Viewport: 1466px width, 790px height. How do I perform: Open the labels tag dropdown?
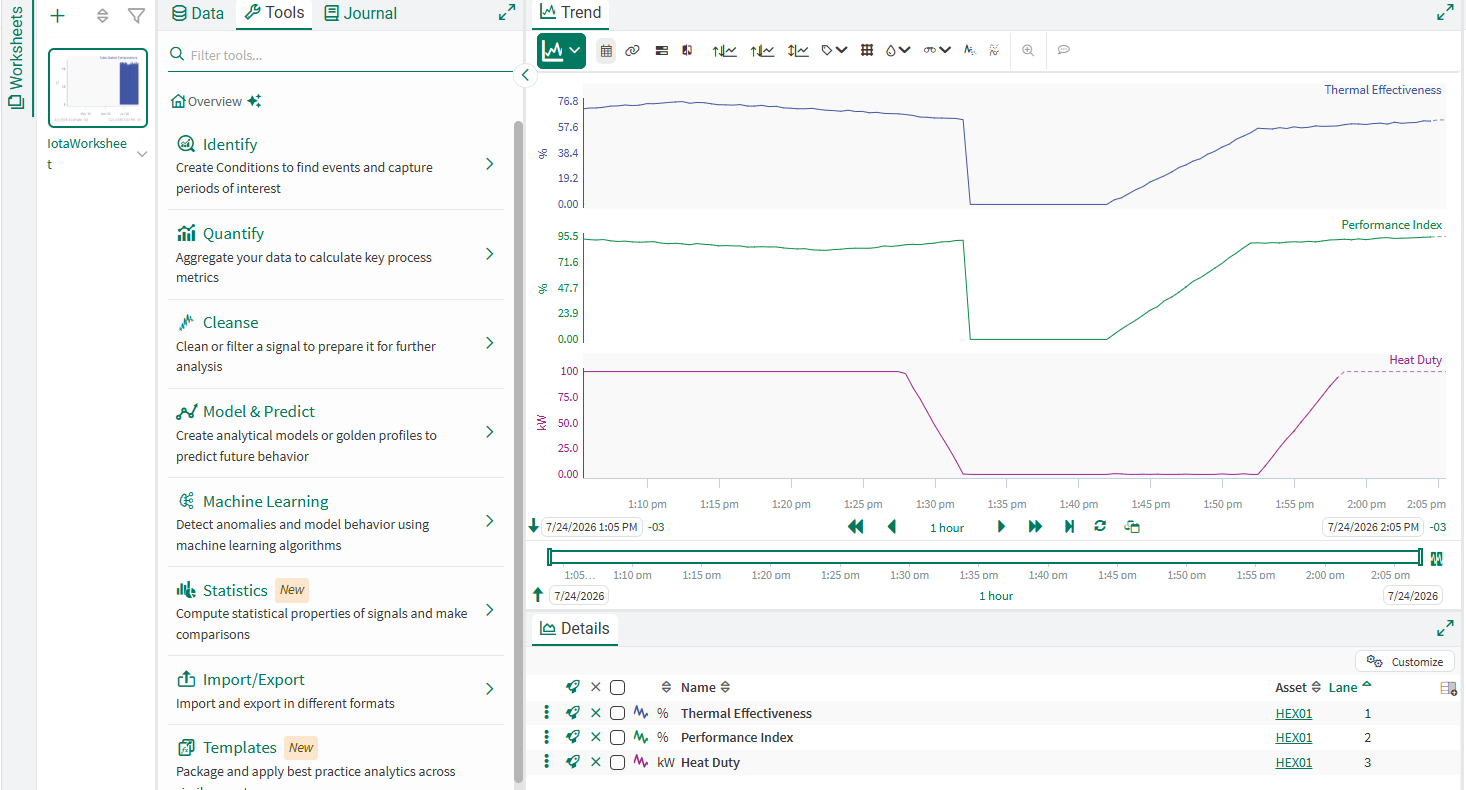pos(835,50)
